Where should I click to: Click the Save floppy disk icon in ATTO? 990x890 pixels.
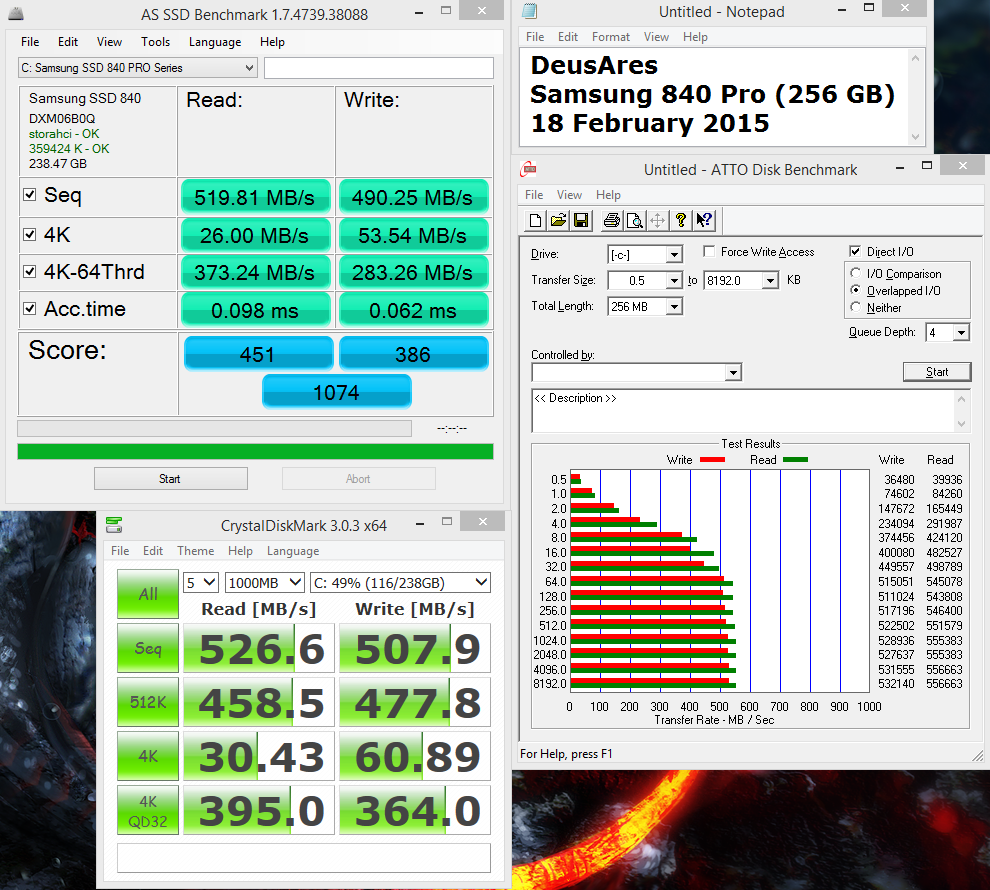[x=580, y=220]
